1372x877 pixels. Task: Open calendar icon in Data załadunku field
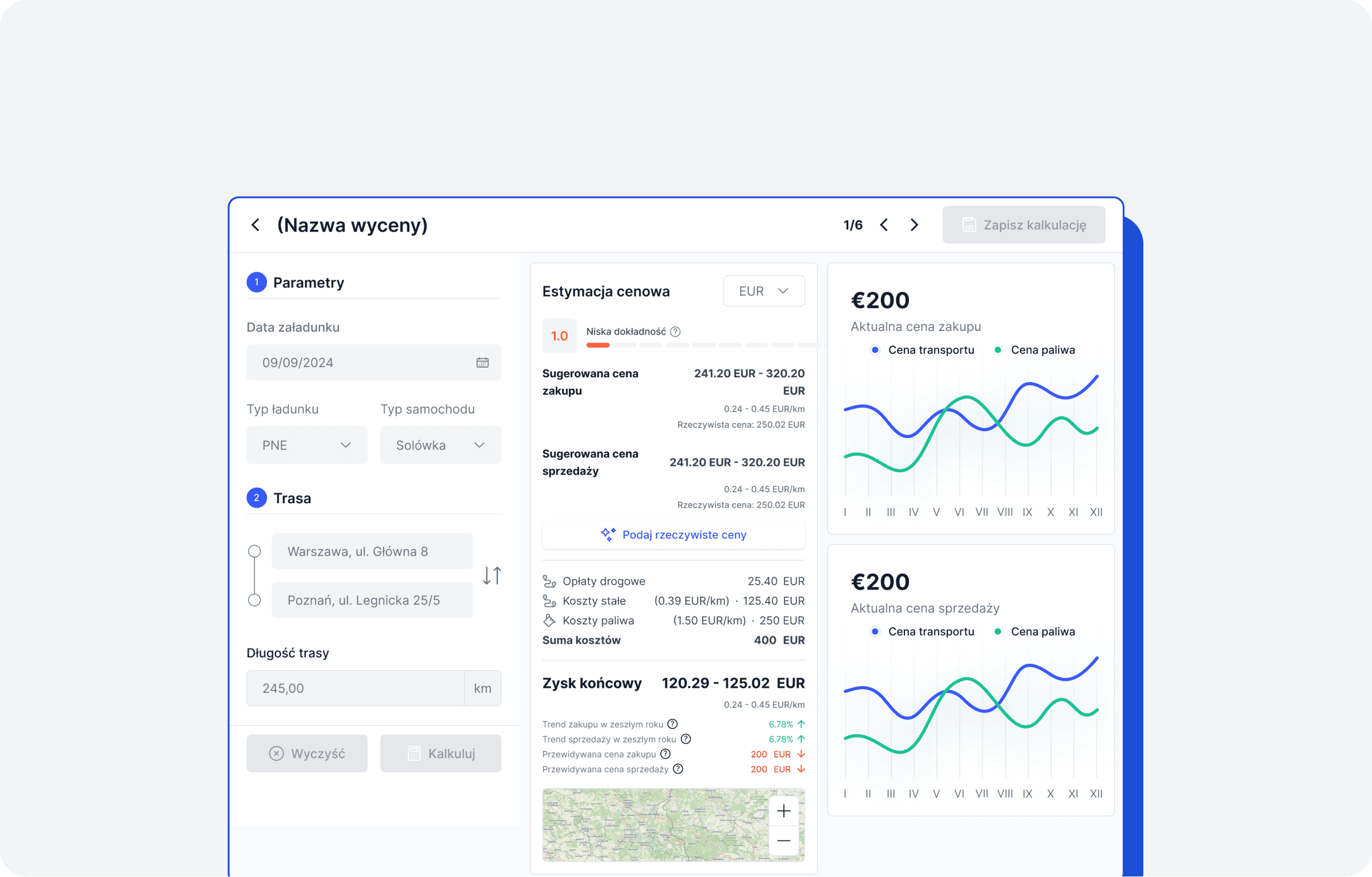[482, 362]
